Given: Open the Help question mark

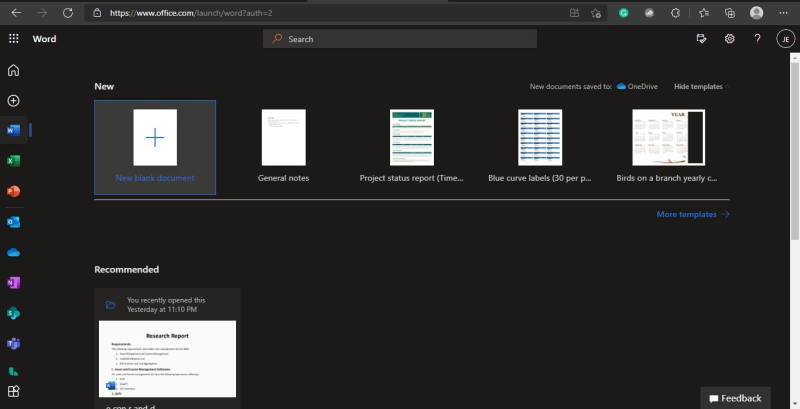Looking at the screenshot, I should click(757, 39).
